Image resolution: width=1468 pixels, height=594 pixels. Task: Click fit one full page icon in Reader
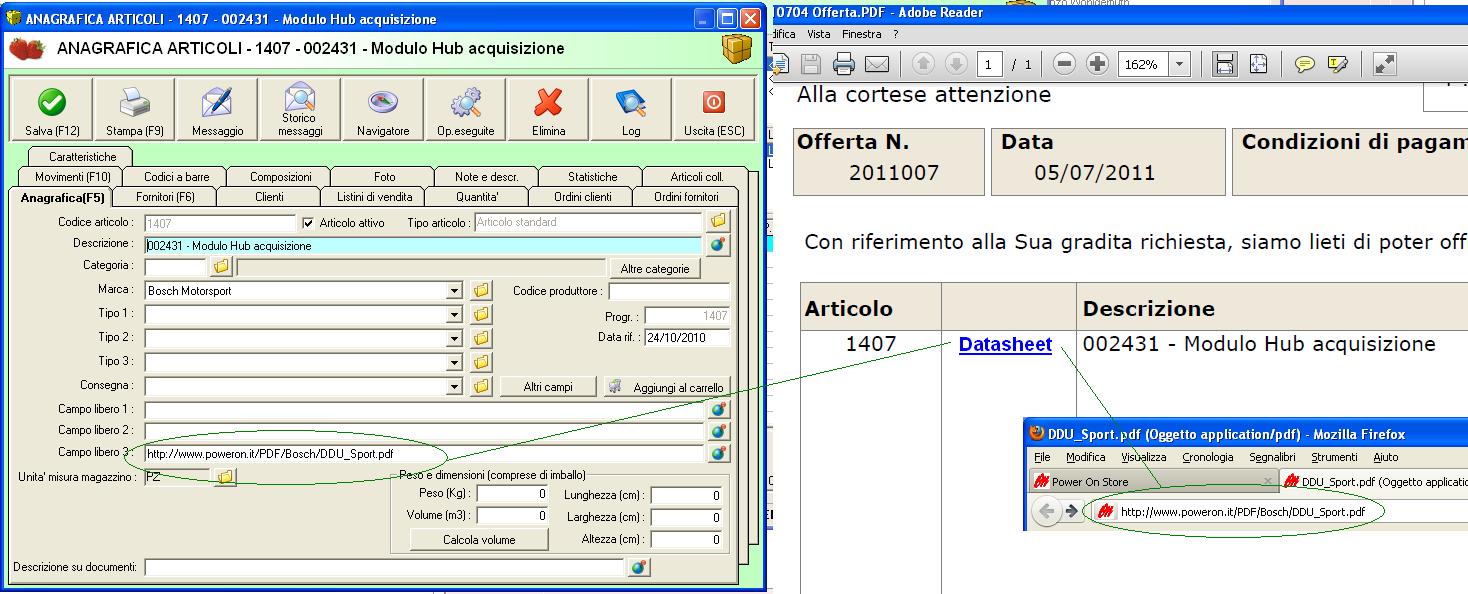click(x=1258, y=65)
